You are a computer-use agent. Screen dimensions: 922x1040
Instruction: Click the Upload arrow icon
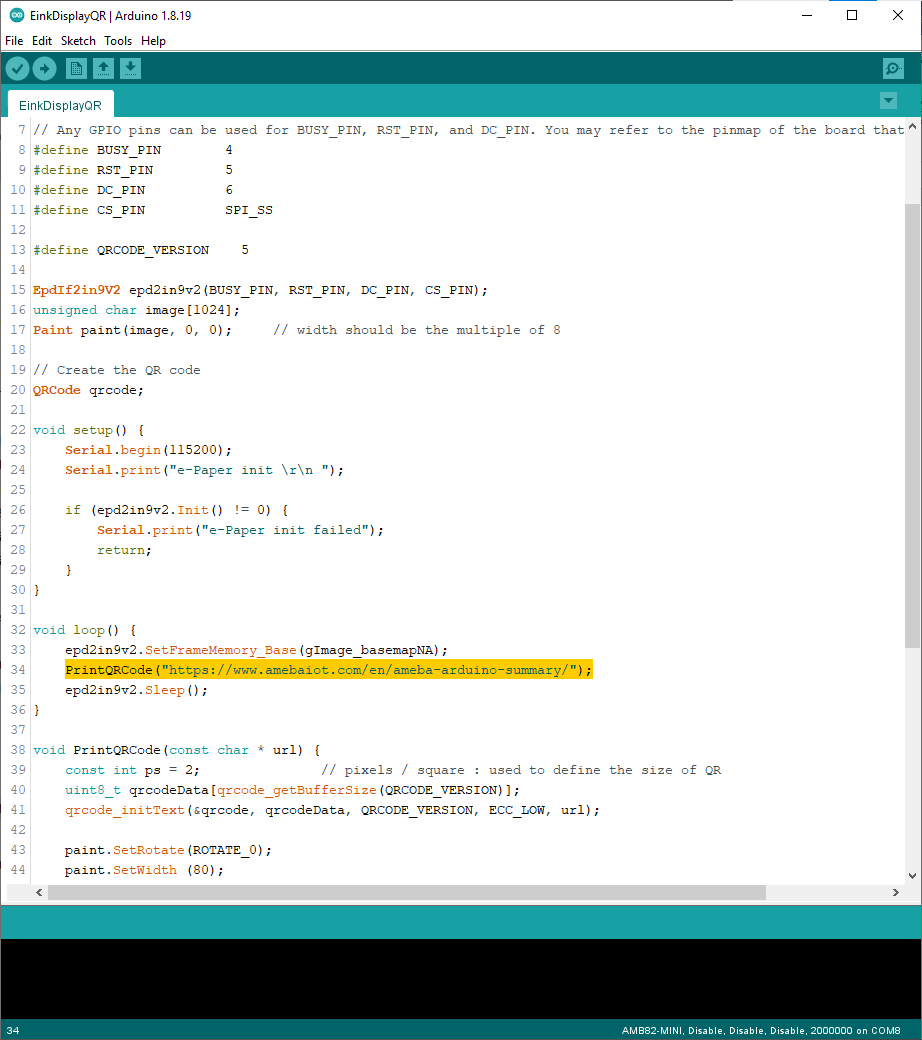[45, 68]
